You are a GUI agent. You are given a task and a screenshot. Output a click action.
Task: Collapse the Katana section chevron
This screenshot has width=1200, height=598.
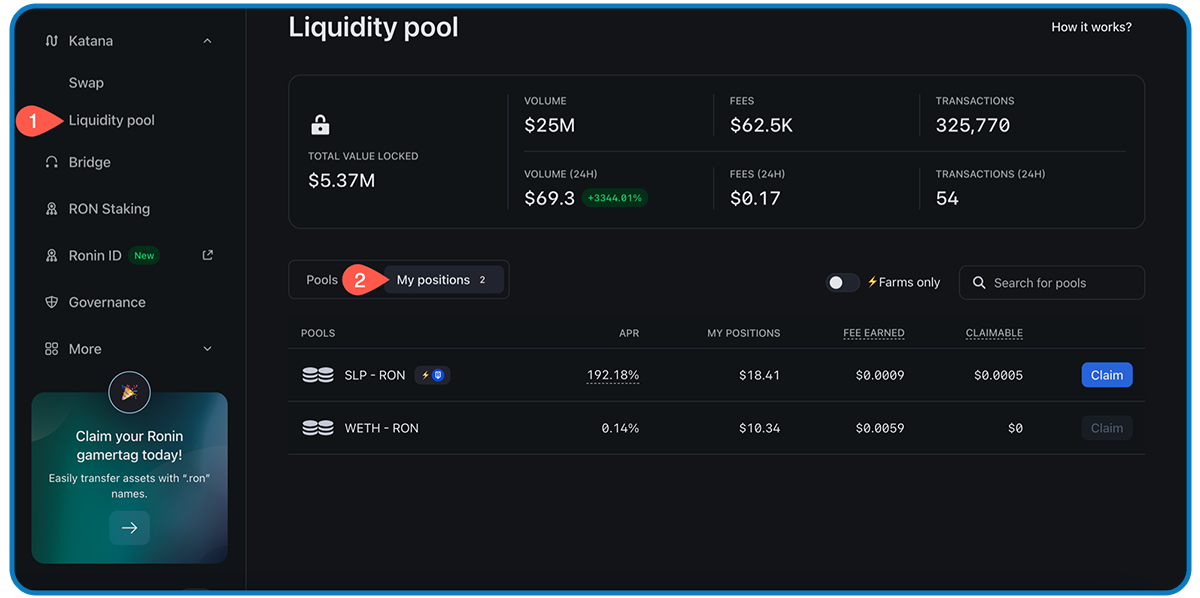pos(207,40)
